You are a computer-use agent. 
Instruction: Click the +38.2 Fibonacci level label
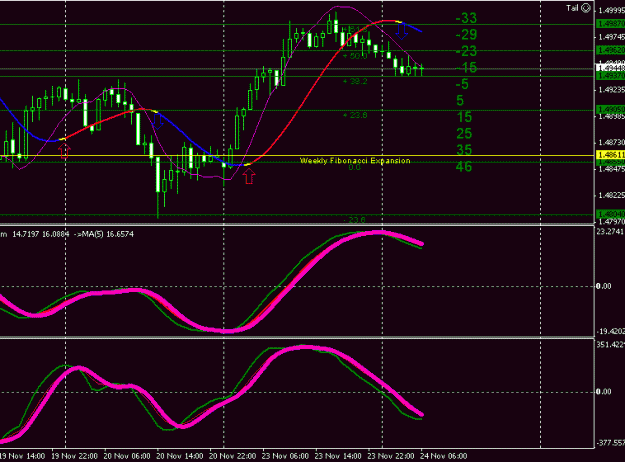click(355, 81)
